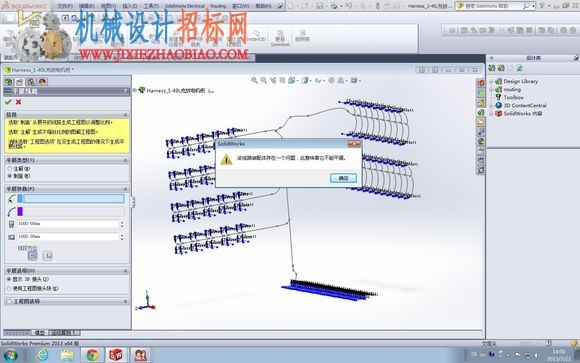Click Add File Location icon in 设计库
580x363 pixels.
(x=501, y=68)
